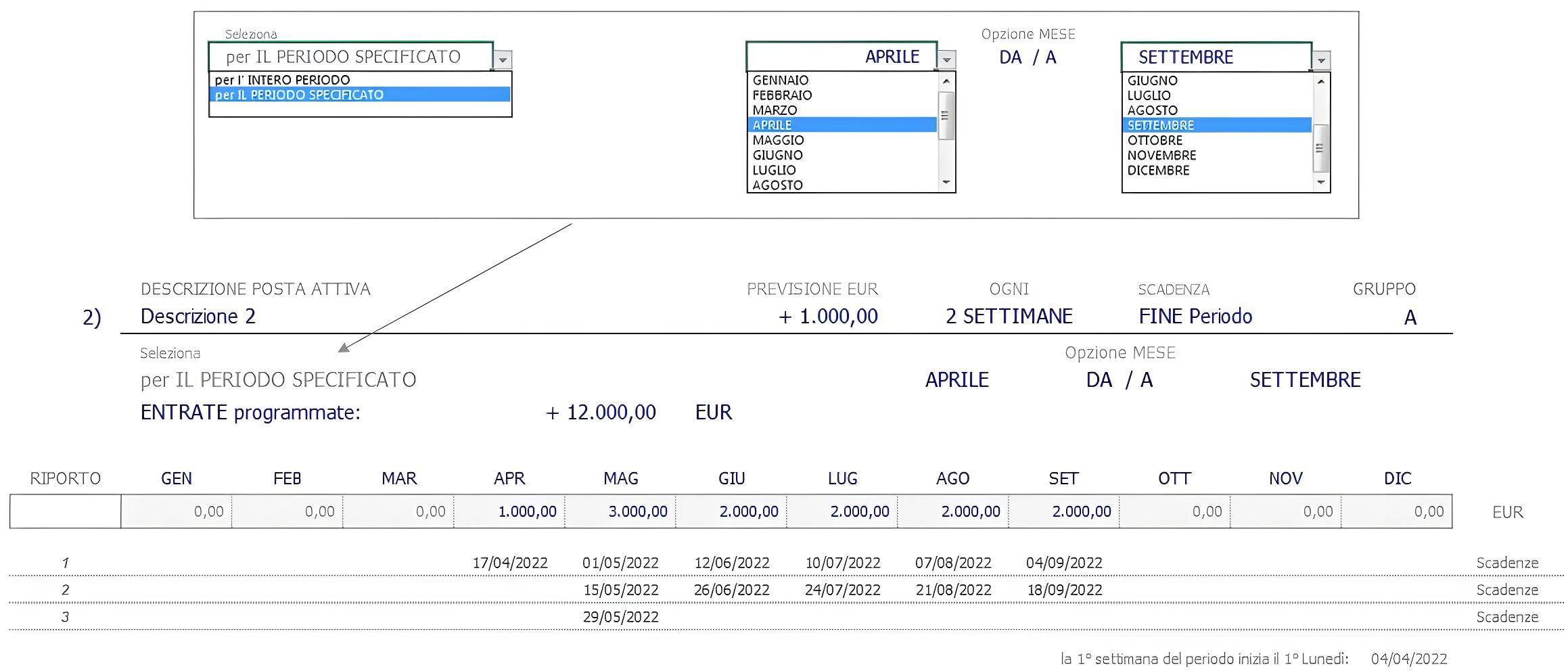
Task: Choose GIUGNO in end month list
Action: click(x=1217, y=80)
